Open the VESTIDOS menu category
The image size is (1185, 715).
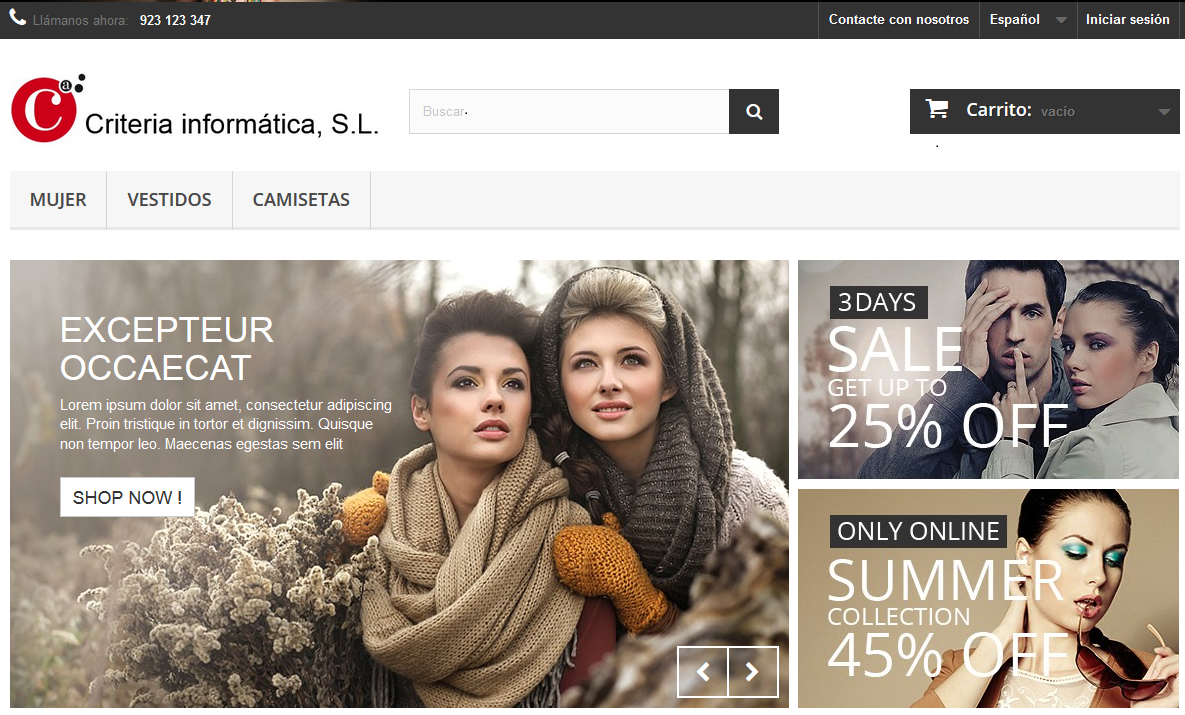tap(169, 200)
